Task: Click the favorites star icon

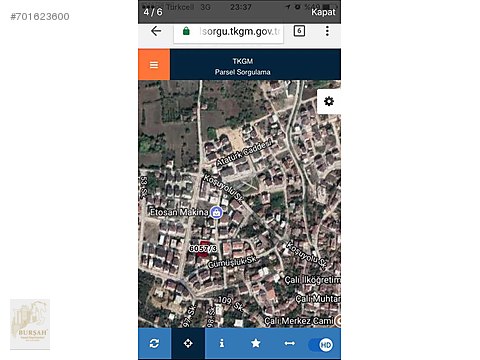Action: [x=256, y=343]
